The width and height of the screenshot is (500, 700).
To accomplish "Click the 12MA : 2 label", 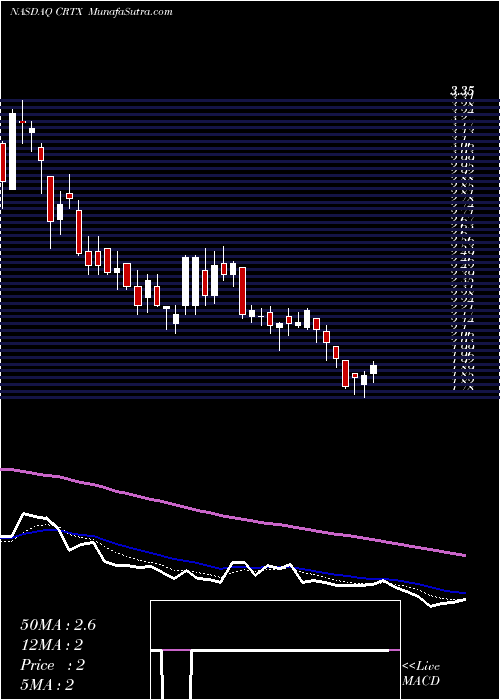I will [51, 645].
